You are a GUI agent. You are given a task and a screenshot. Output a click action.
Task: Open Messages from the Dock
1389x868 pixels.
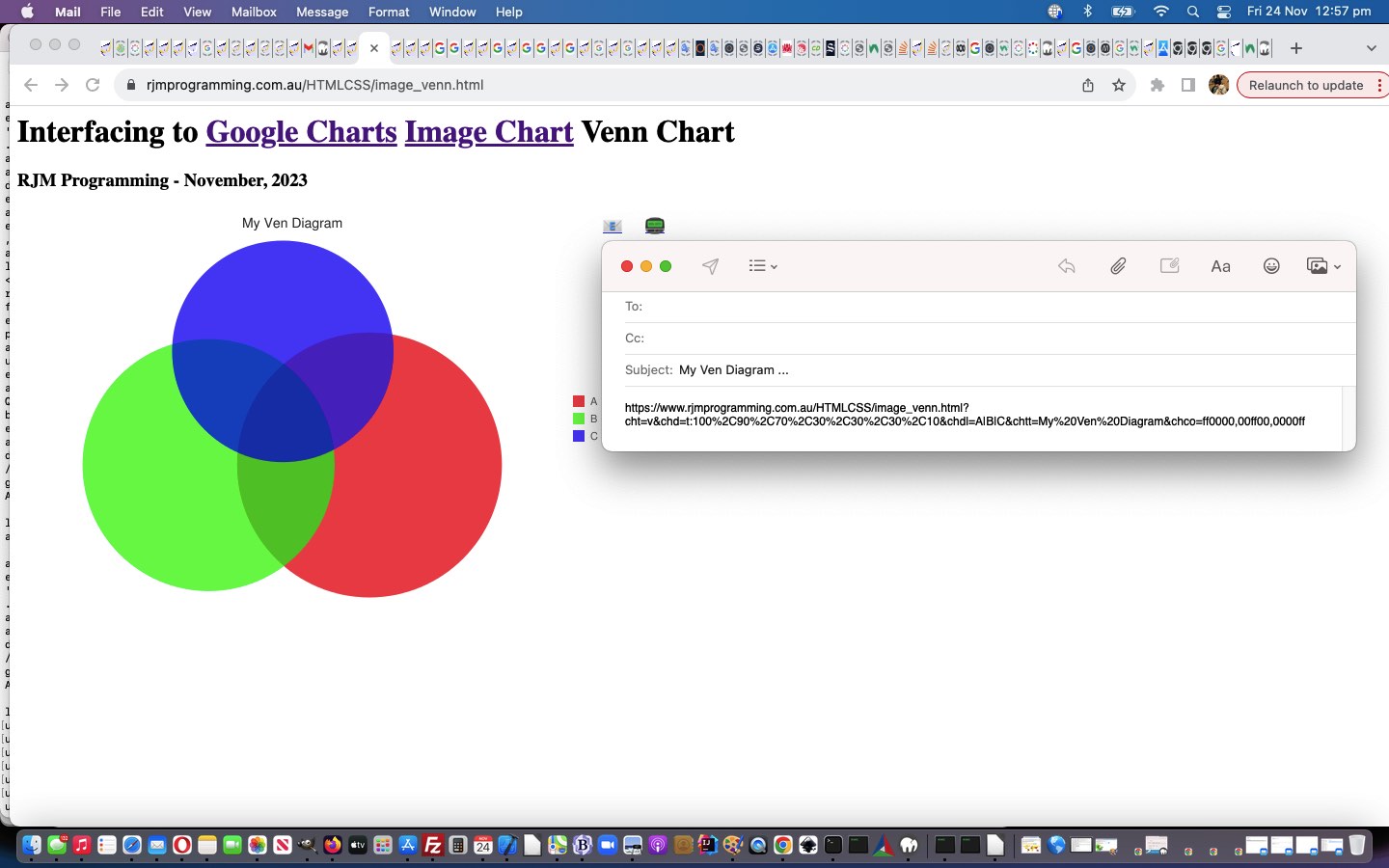57,846
